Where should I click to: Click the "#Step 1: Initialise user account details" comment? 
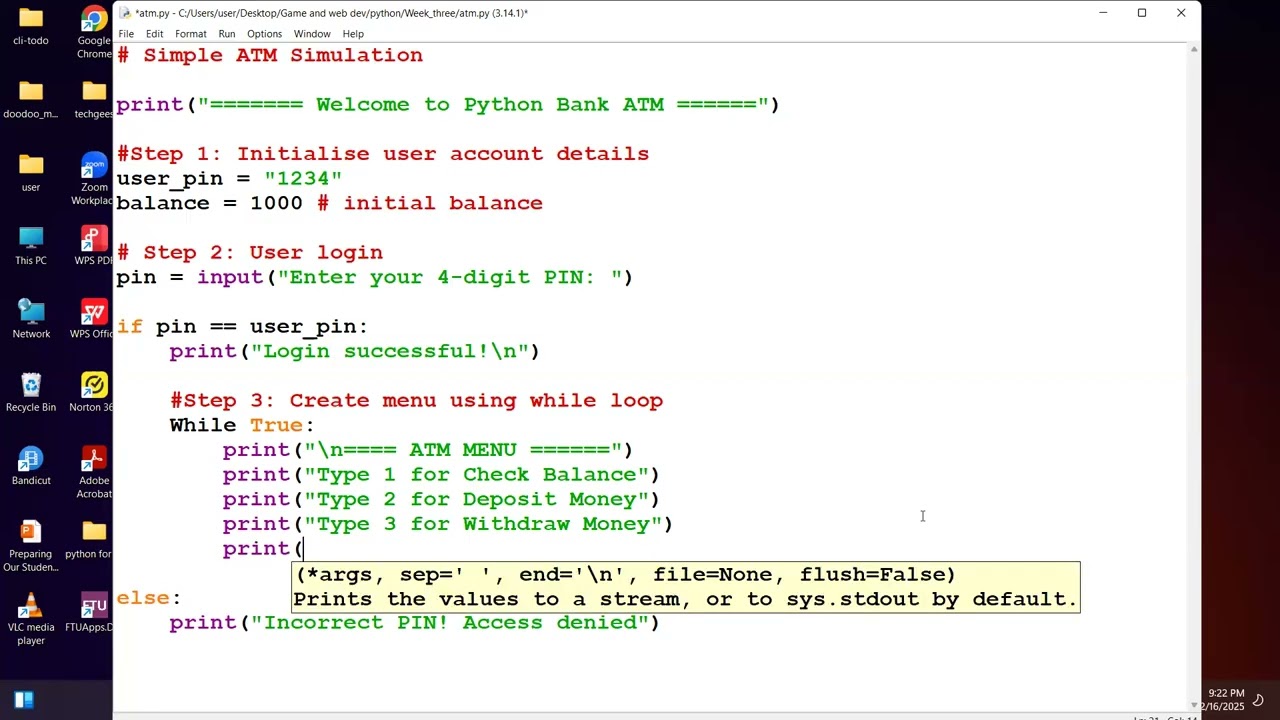(x=383, y=154)
